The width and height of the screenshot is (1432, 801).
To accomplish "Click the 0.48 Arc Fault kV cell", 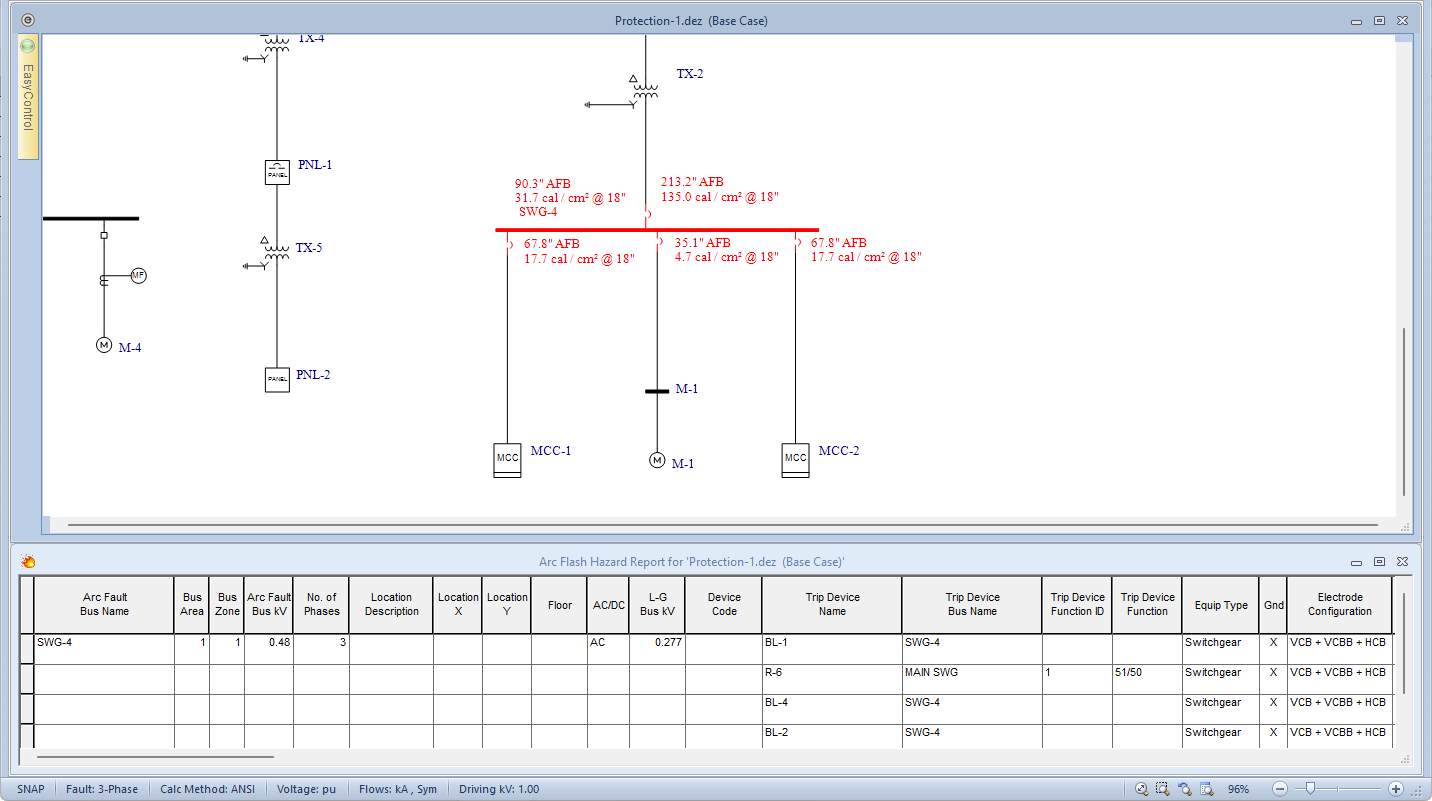I will [x=269, y=649].
